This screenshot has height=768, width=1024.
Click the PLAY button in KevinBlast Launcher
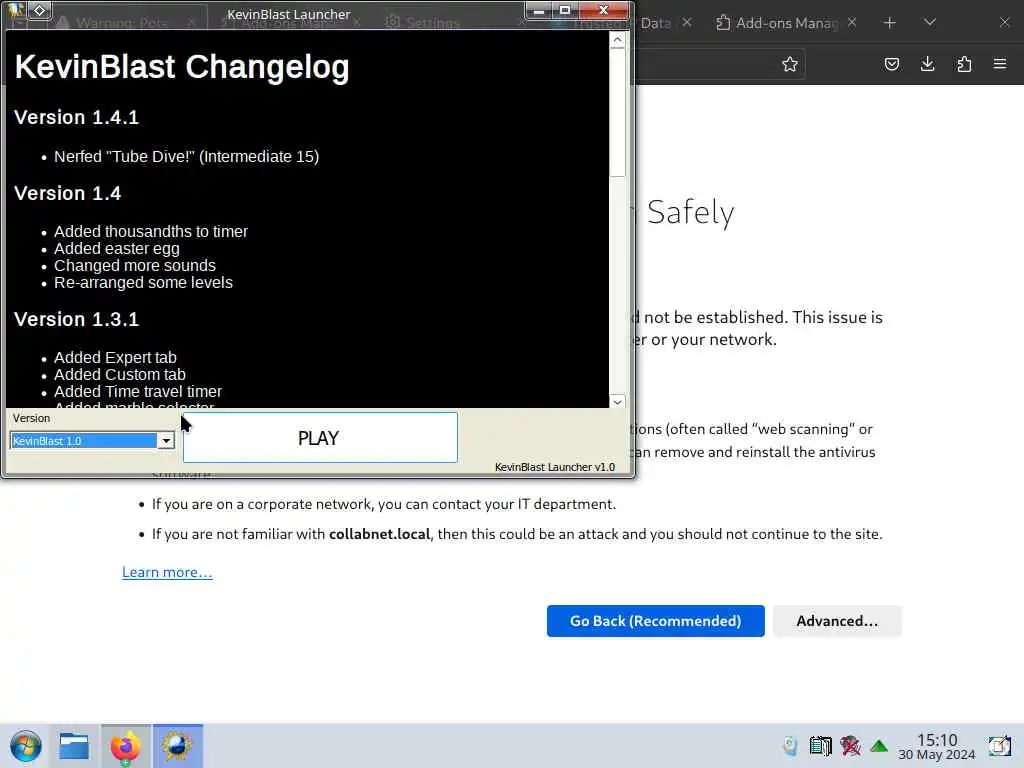tap(320, 438)
